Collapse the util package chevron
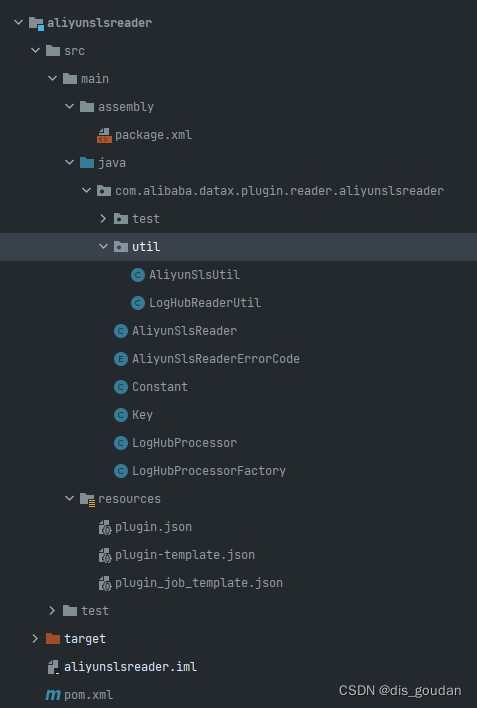This screenshot has height=708, width=477. [103, 247]
